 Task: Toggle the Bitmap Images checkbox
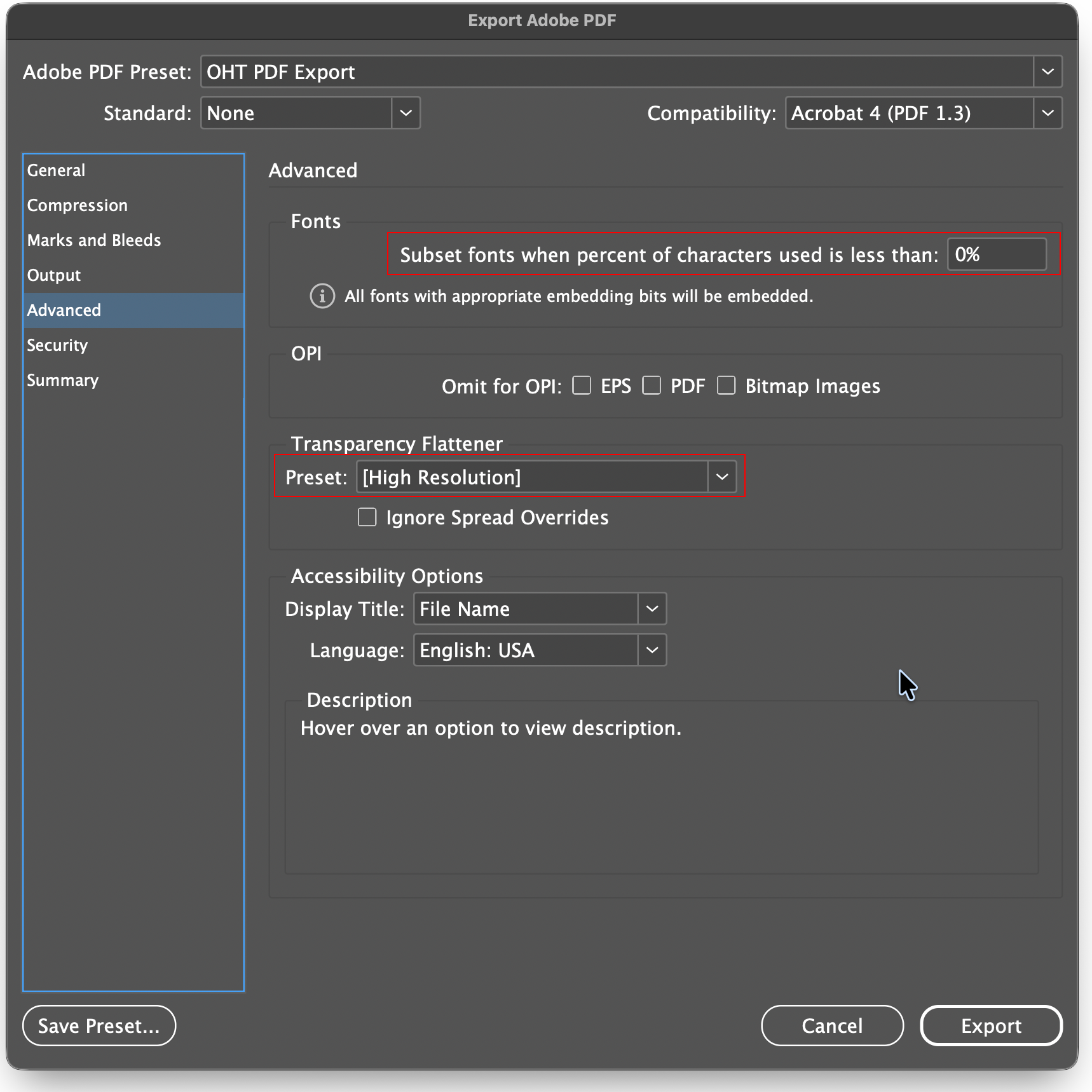pos(726,386)
